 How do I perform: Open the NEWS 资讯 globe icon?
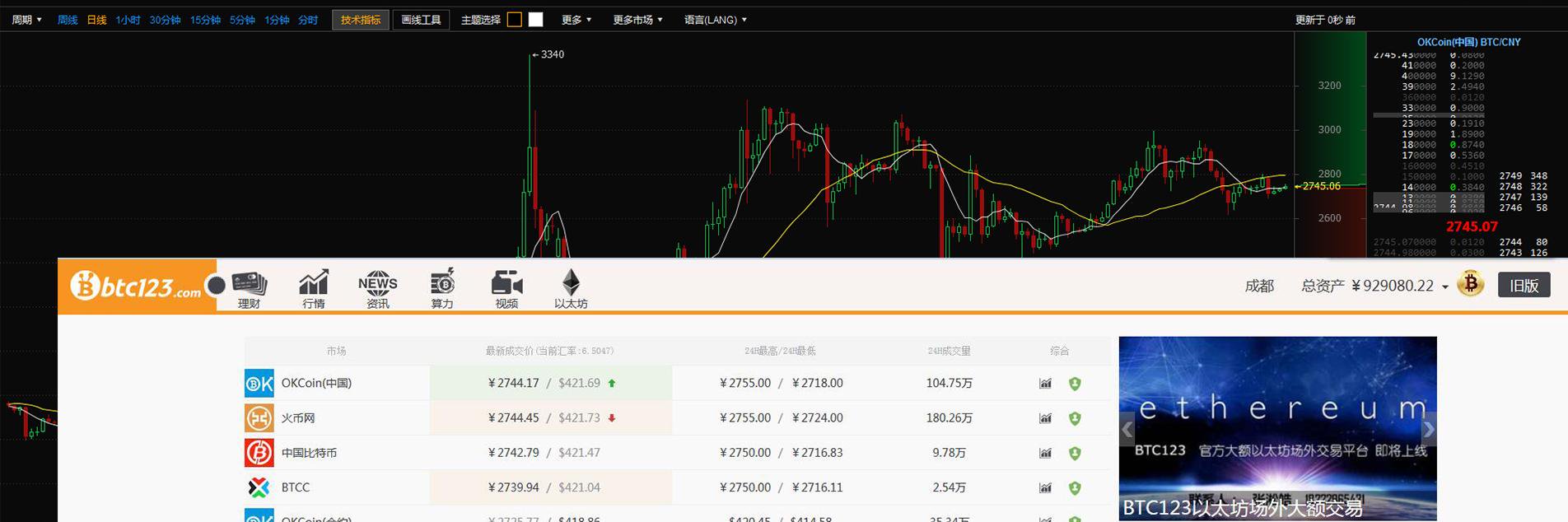tap(377, 289)
